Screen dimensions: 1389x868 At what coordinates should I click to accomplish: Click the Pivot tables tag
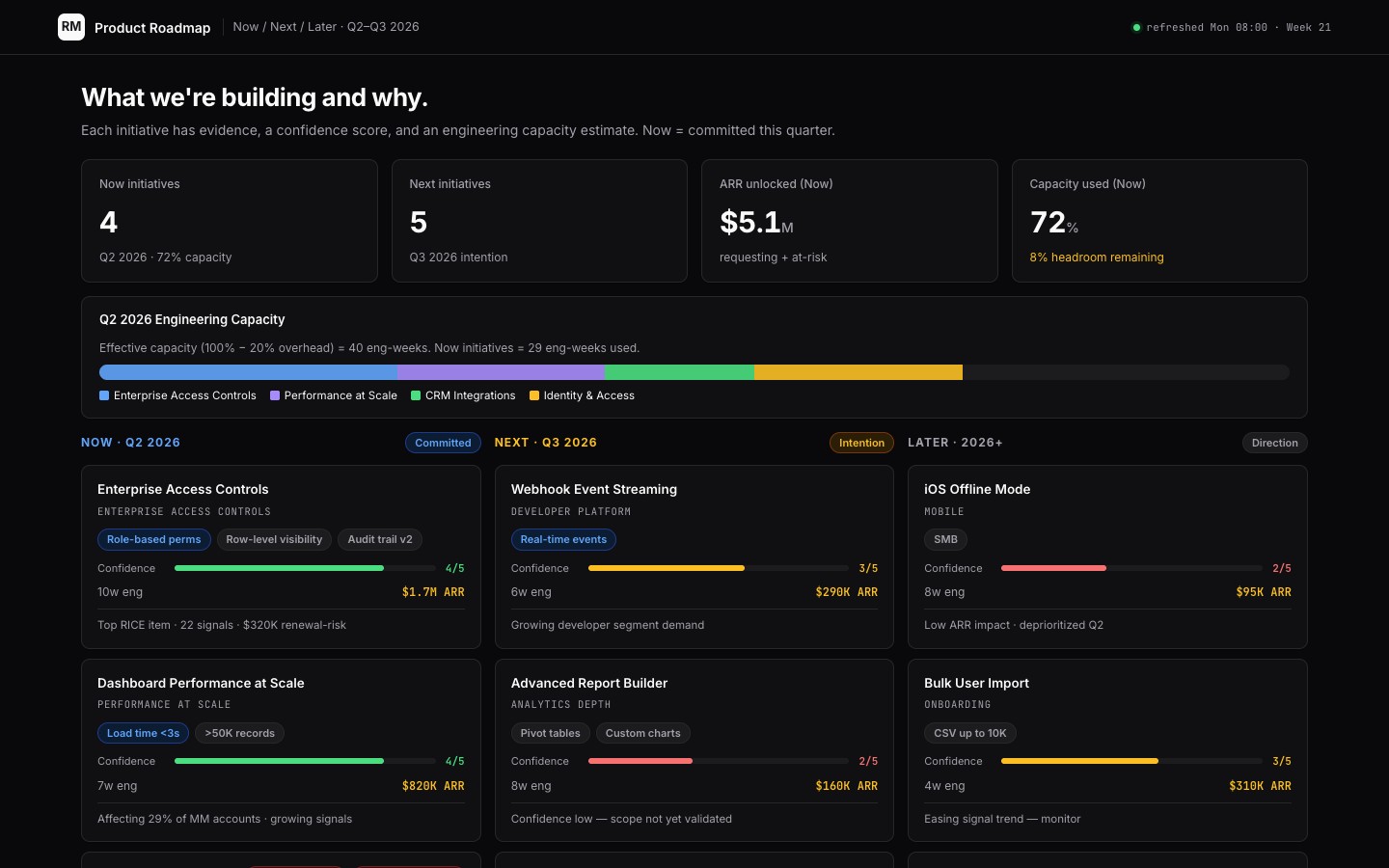point(551,733)
